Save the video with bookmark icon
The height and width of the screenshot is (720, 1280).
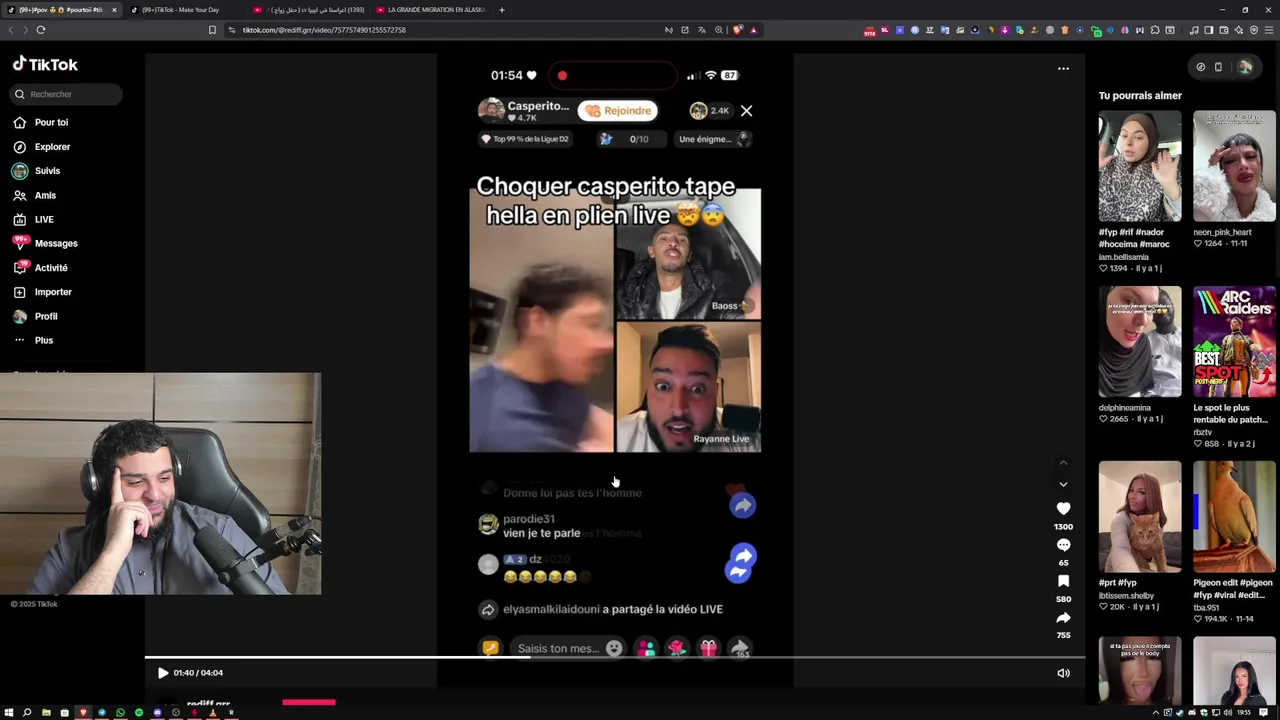click(1063, 581)
